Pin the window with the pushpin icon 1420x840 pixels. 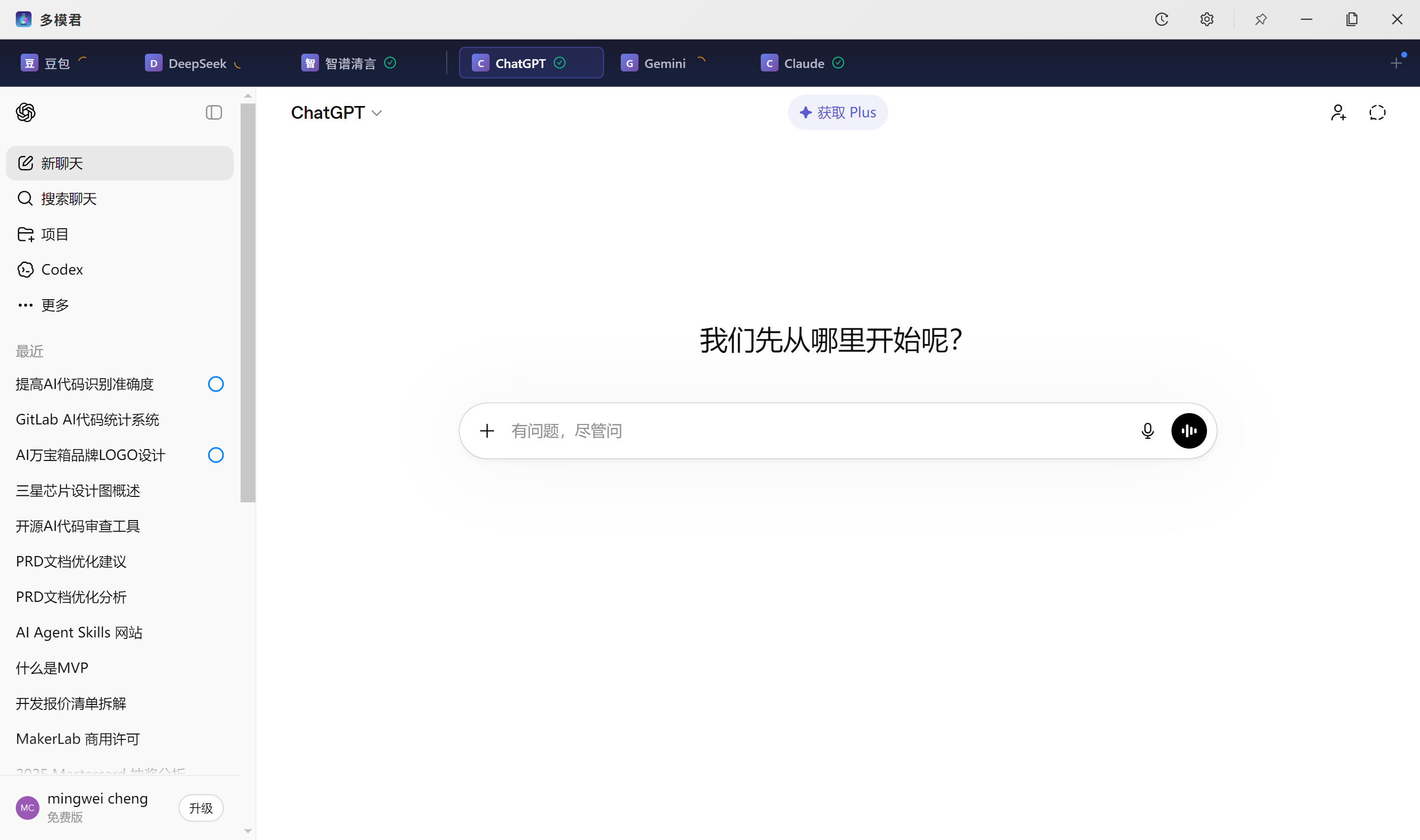(x=1260, y=19)
